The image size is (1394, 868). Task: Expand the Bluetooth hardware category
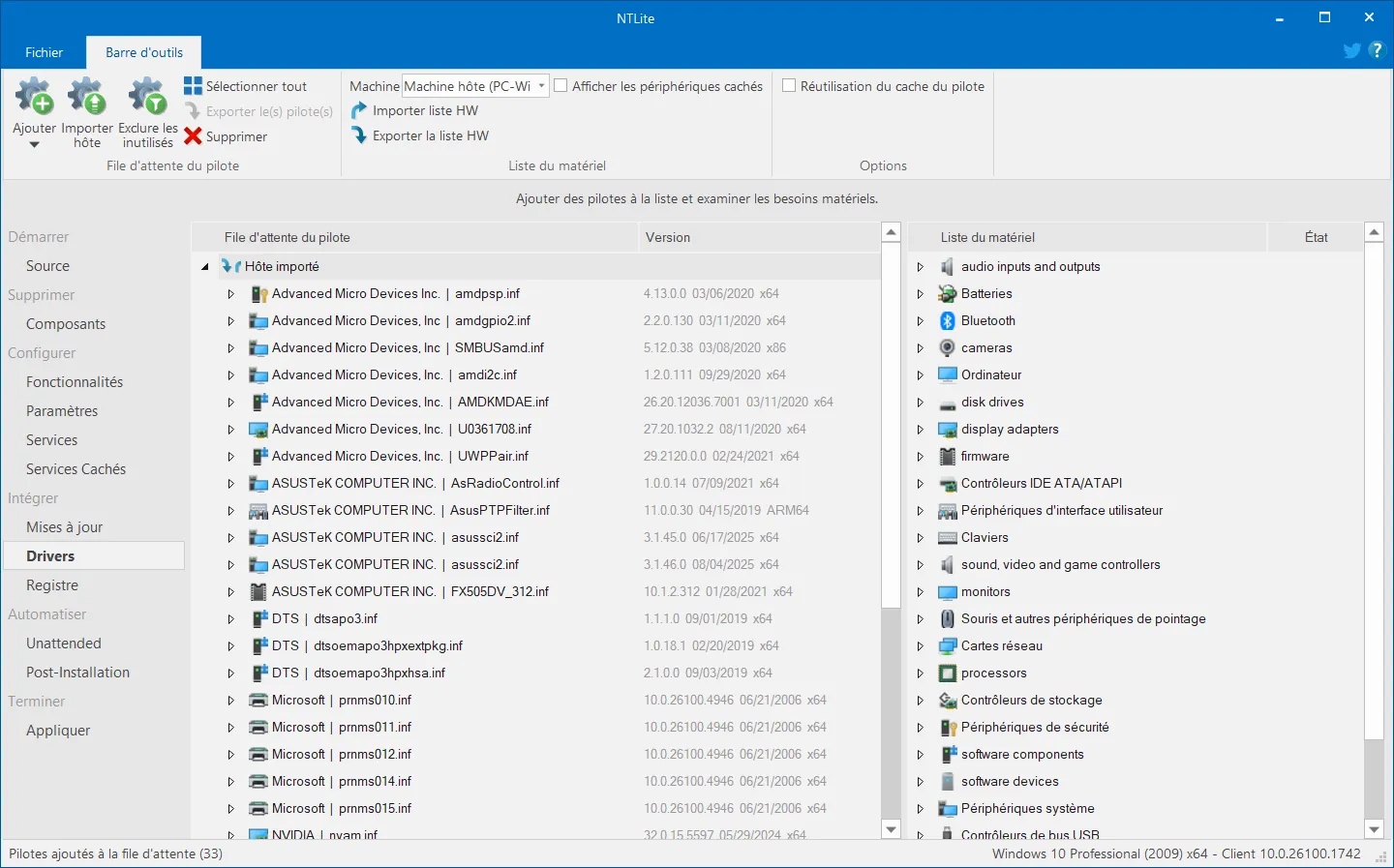coord(920,320)
